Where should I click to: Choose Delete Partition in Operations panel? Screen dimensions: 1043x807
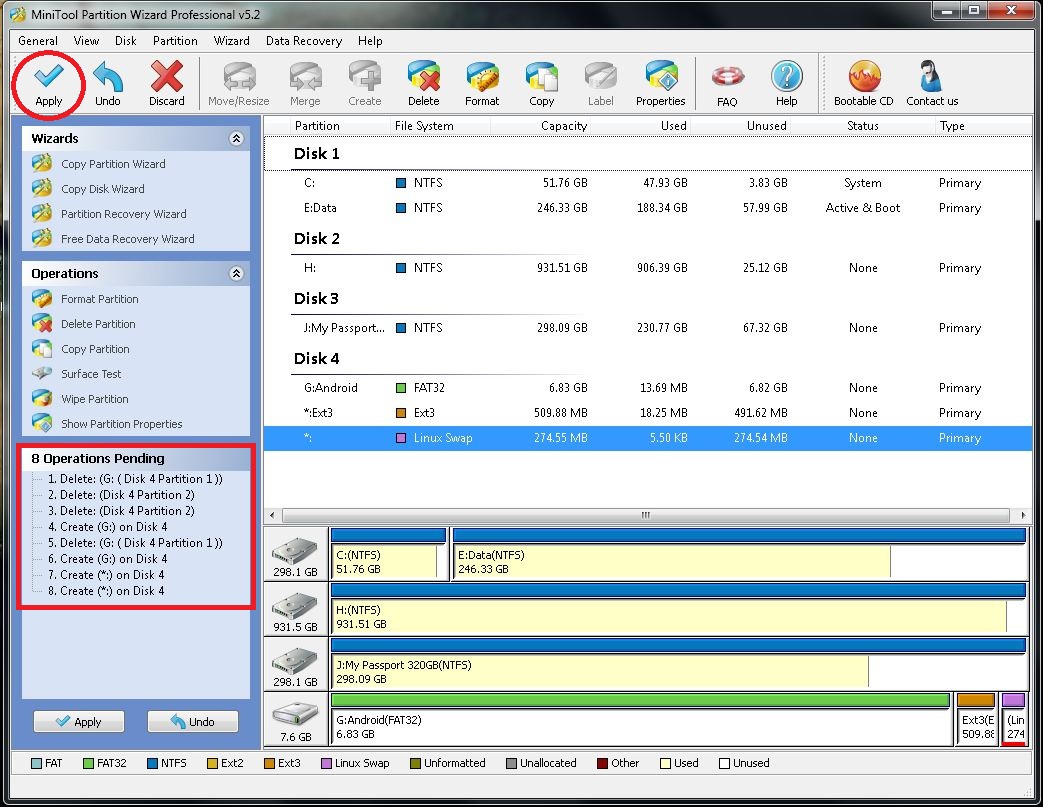[98, 324]
